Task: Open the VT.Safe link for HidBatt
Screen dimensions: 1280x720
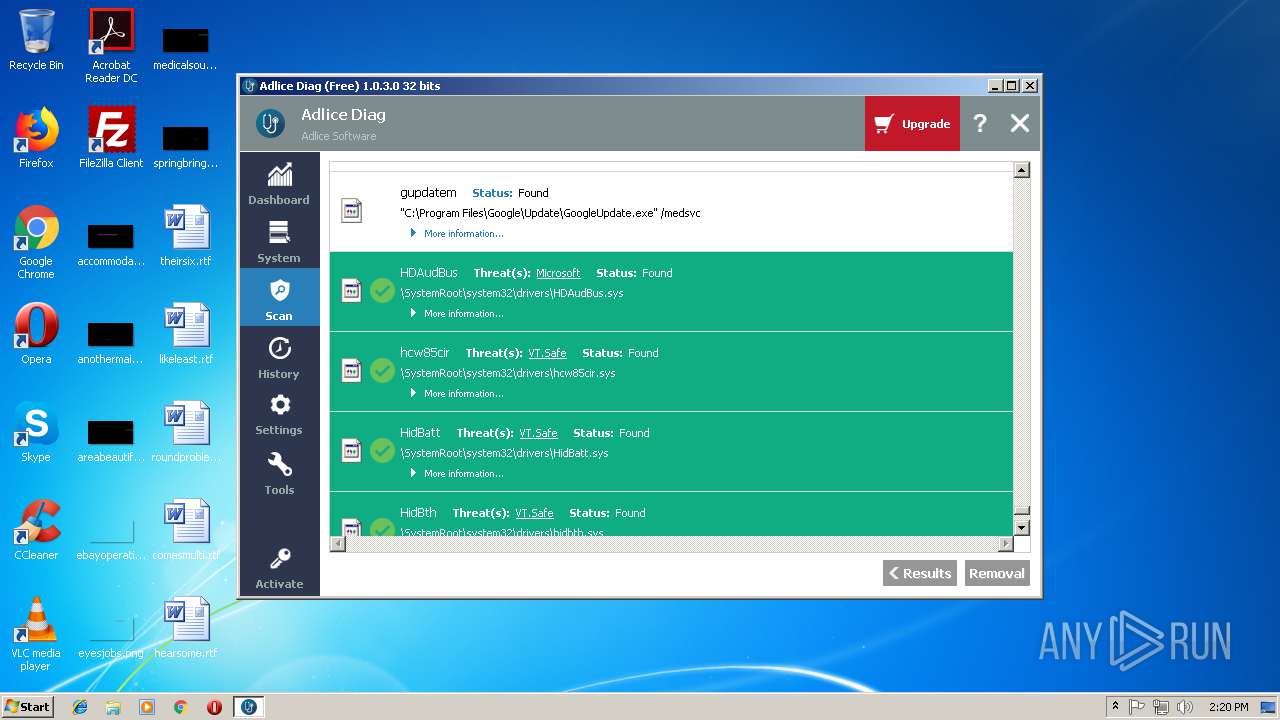Action: (538, 433)
